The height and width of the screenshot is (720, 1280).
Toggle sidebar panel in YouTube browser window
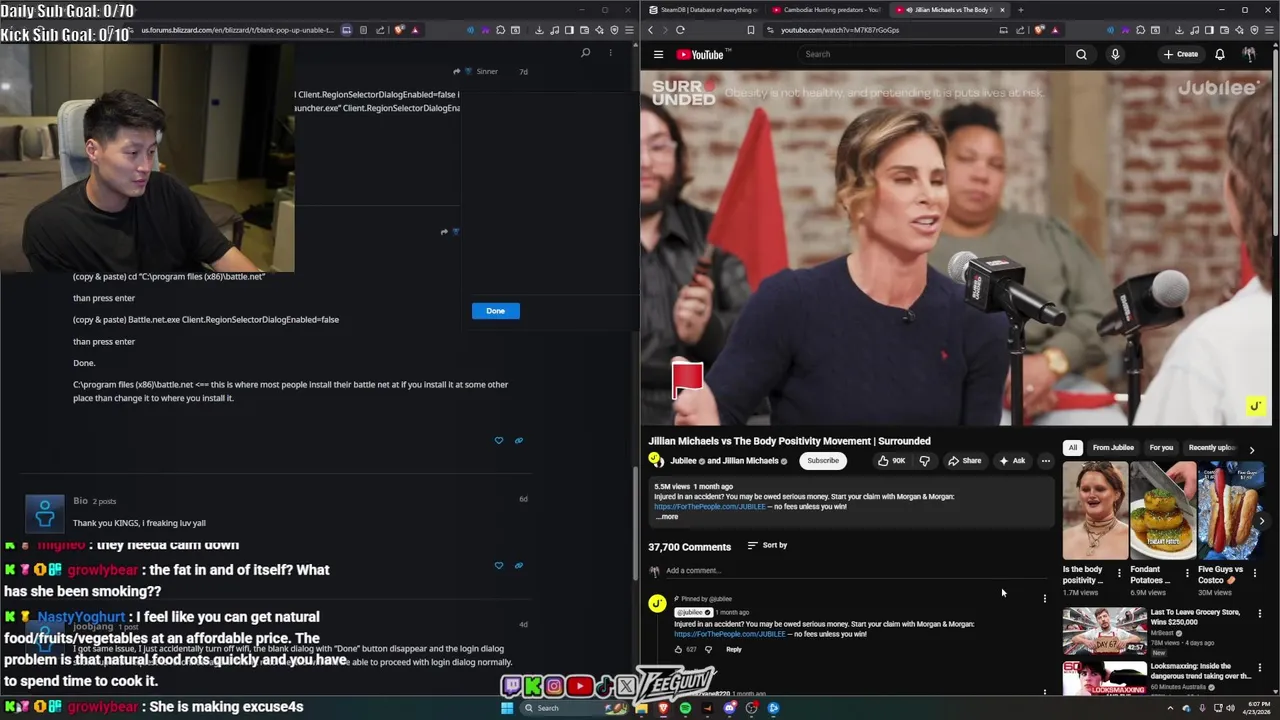click(1211, 30)
